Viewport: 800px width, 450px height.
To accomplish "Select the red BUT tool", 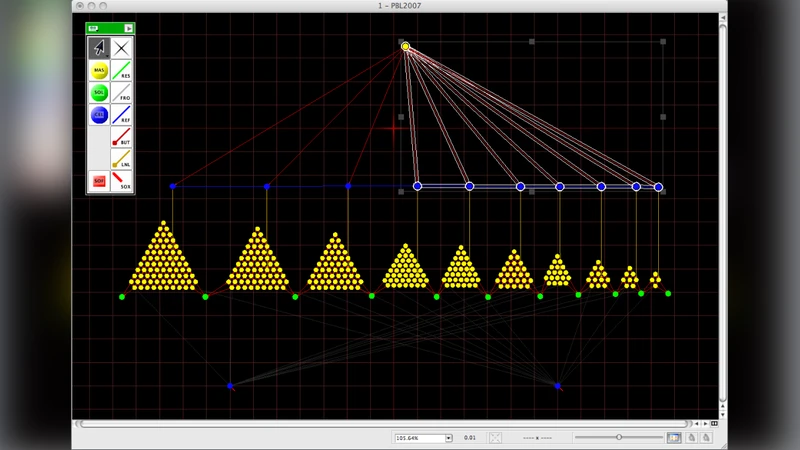I will pos(122,137).
